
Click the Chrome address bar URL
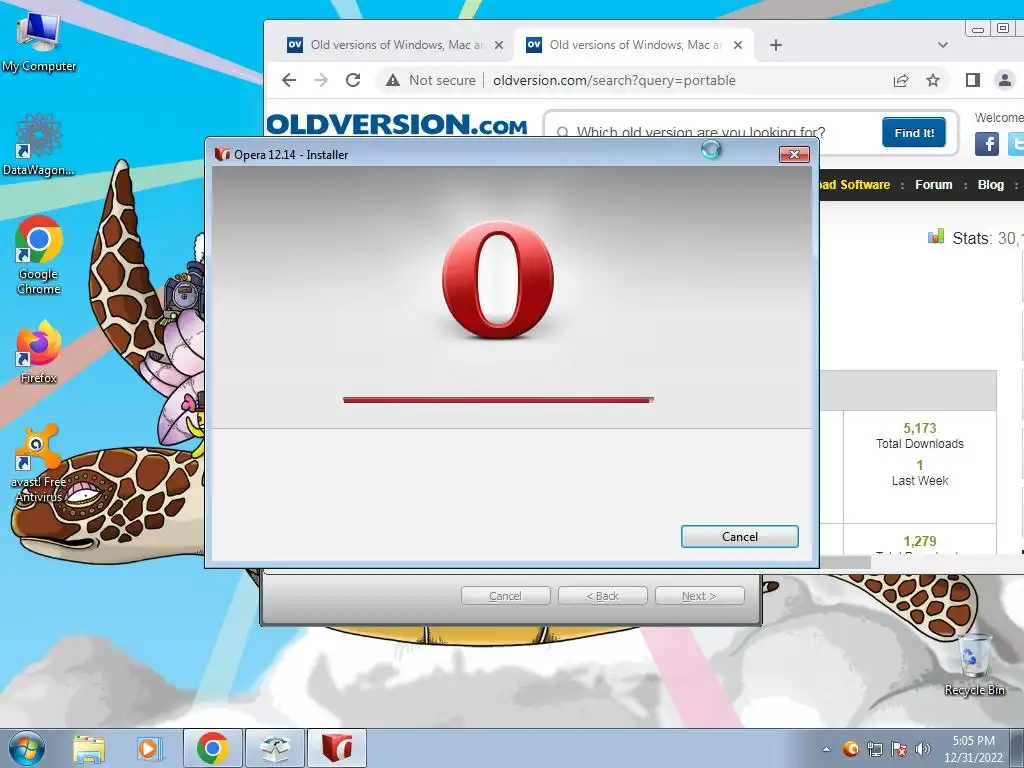[614, 80]
